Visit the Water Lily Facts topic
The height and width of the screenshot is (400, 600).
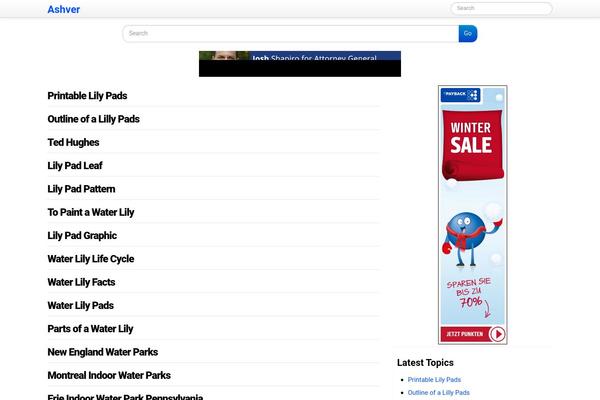coord(81,282)
